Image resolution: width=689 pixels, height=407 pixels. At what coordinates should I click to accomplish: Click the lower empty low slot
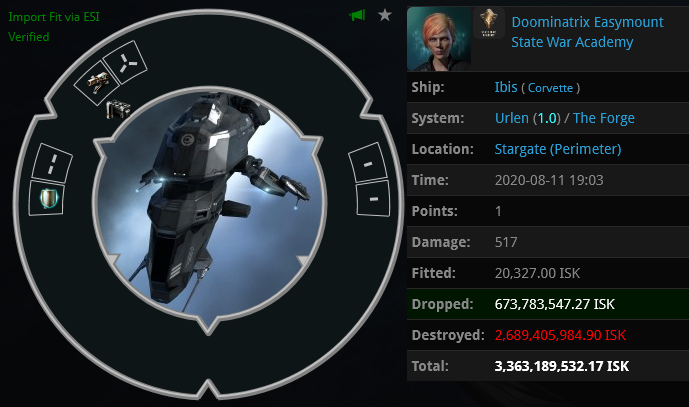(x=373, y=198)
